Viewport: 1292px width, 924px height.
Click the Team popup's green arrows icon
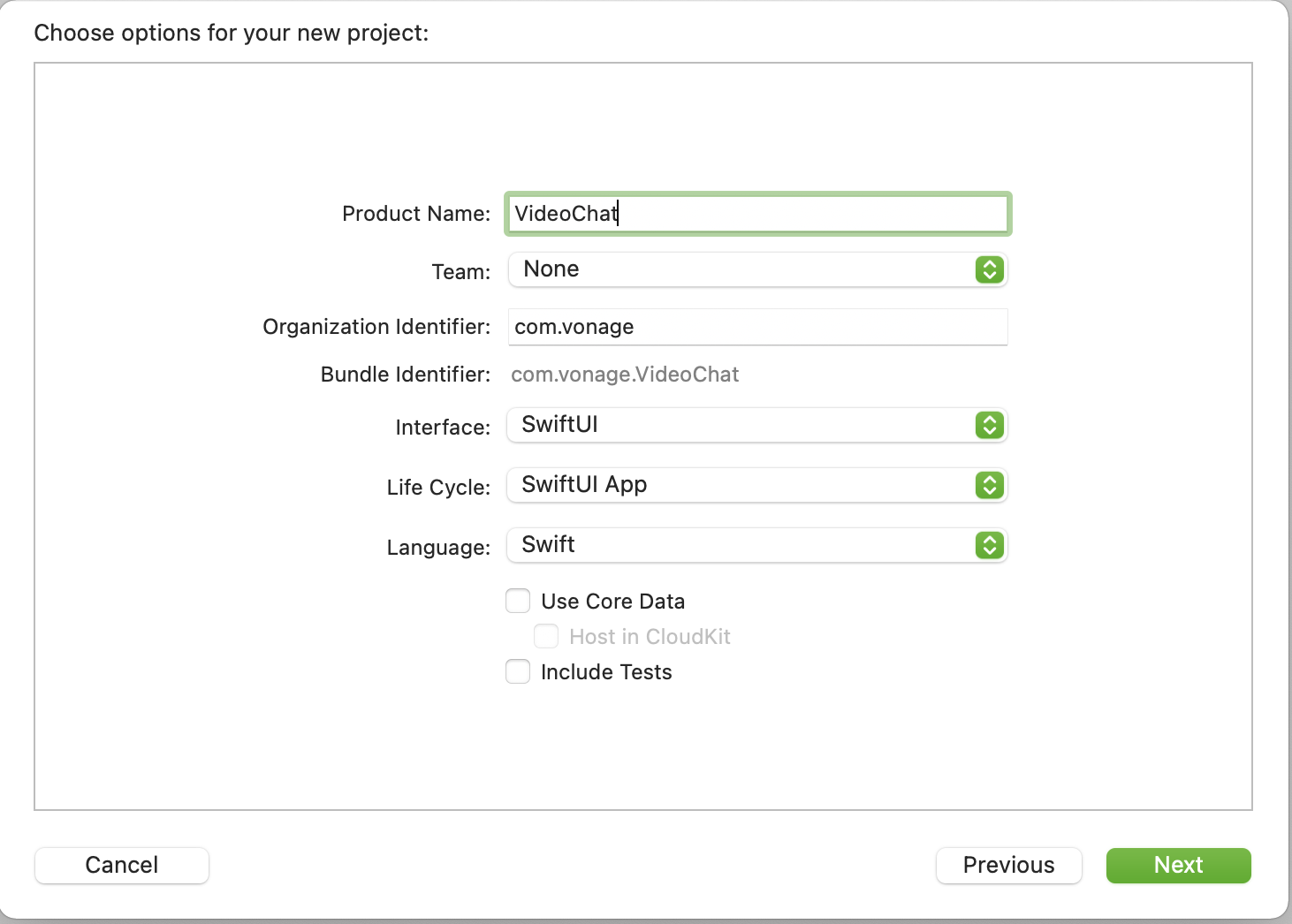coord(990,269)
